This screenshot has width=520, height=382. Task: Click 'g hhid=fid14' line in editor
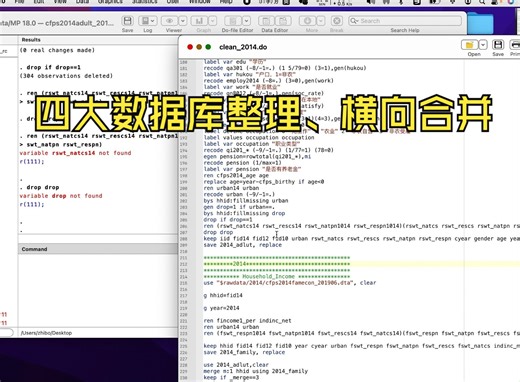click(x=223, y=295)
